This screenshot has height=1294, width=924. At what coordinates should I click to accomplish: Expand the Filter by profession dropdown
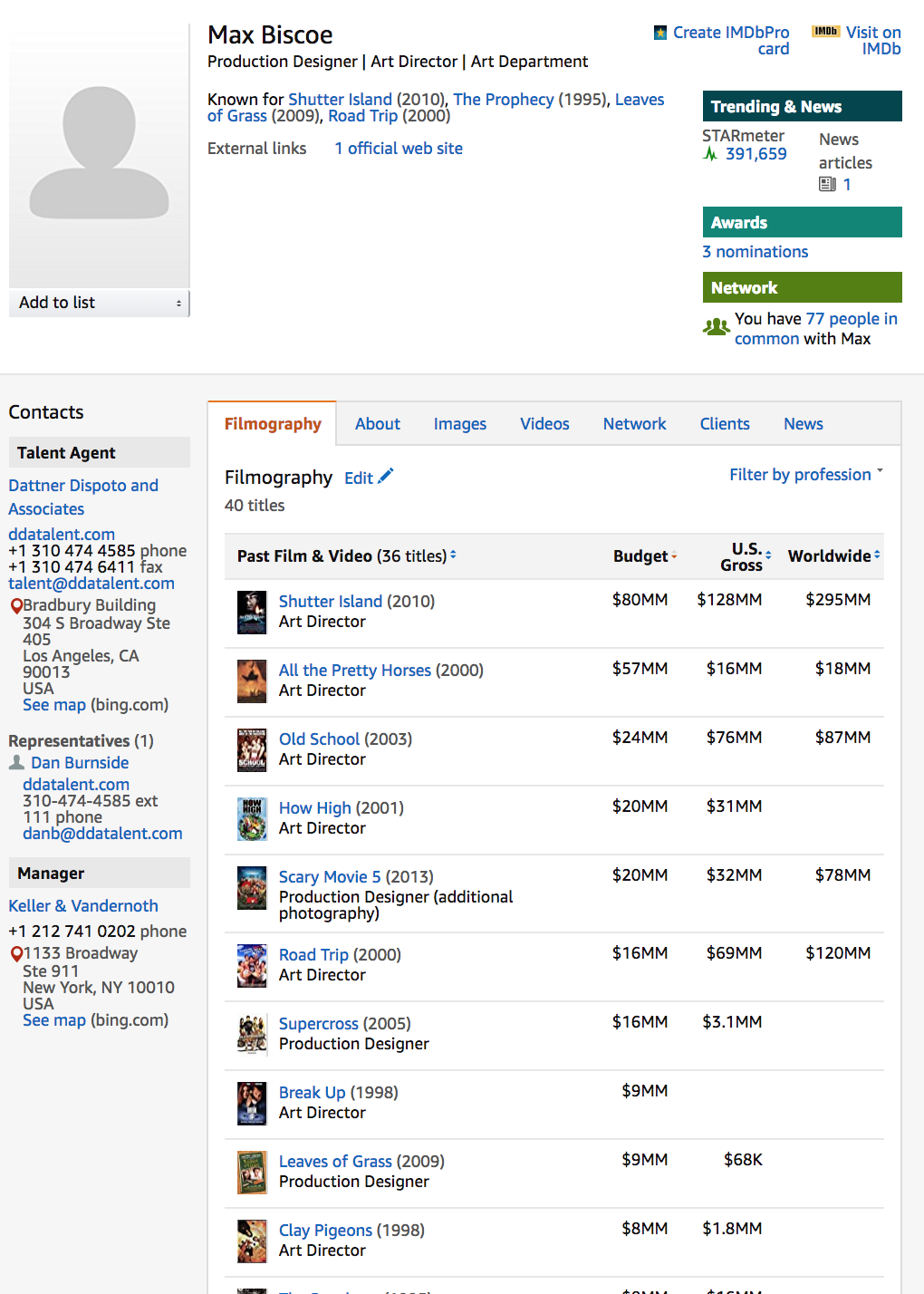[x=806, y=475]
